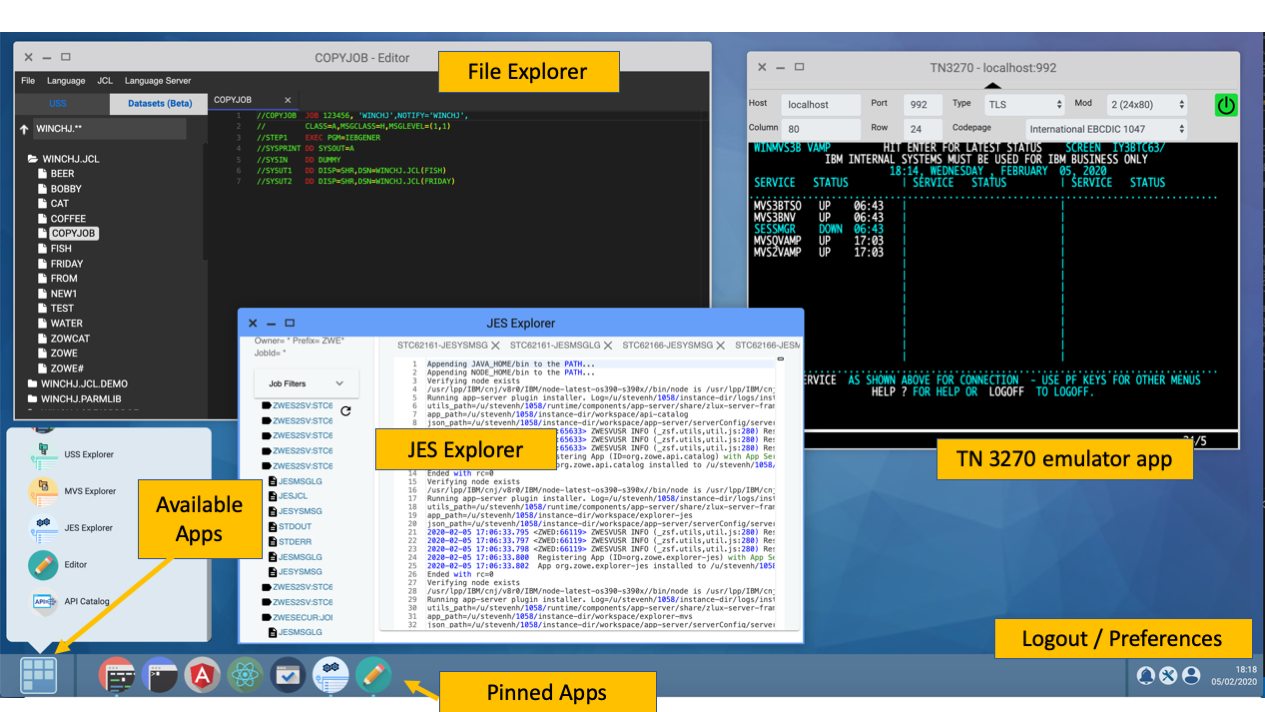Open the app launcher grid
Screen dimensions: 1265x712
tap(38, 675)
